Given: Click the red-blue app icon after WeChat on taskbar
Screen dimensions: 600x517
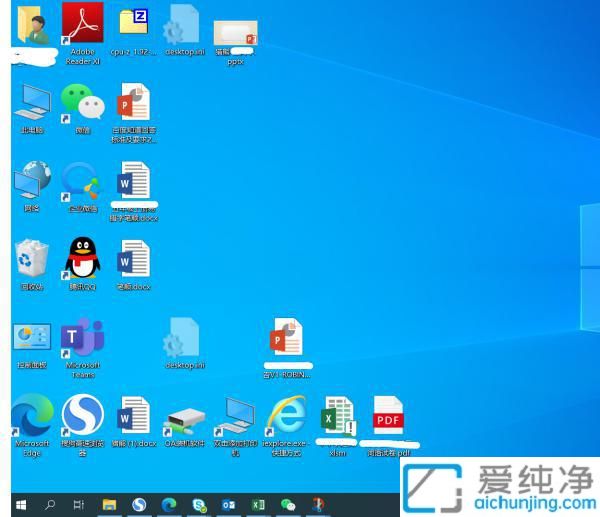Looking at the screenshot, I should tap(318, 505).
